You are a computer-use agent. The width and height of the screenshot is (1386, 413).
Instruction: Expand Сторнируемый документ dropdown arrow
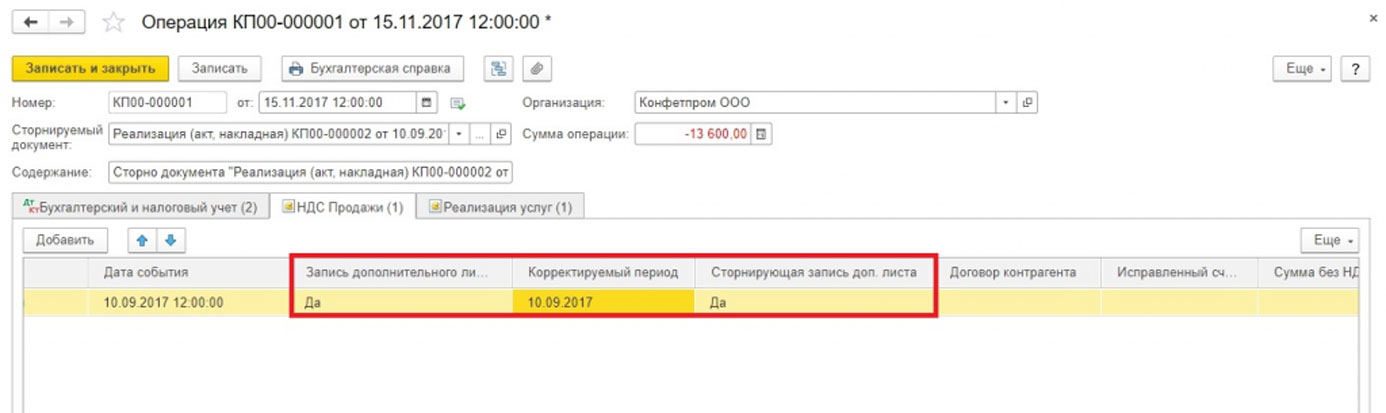pyautogui.click(x=461, y=134)
